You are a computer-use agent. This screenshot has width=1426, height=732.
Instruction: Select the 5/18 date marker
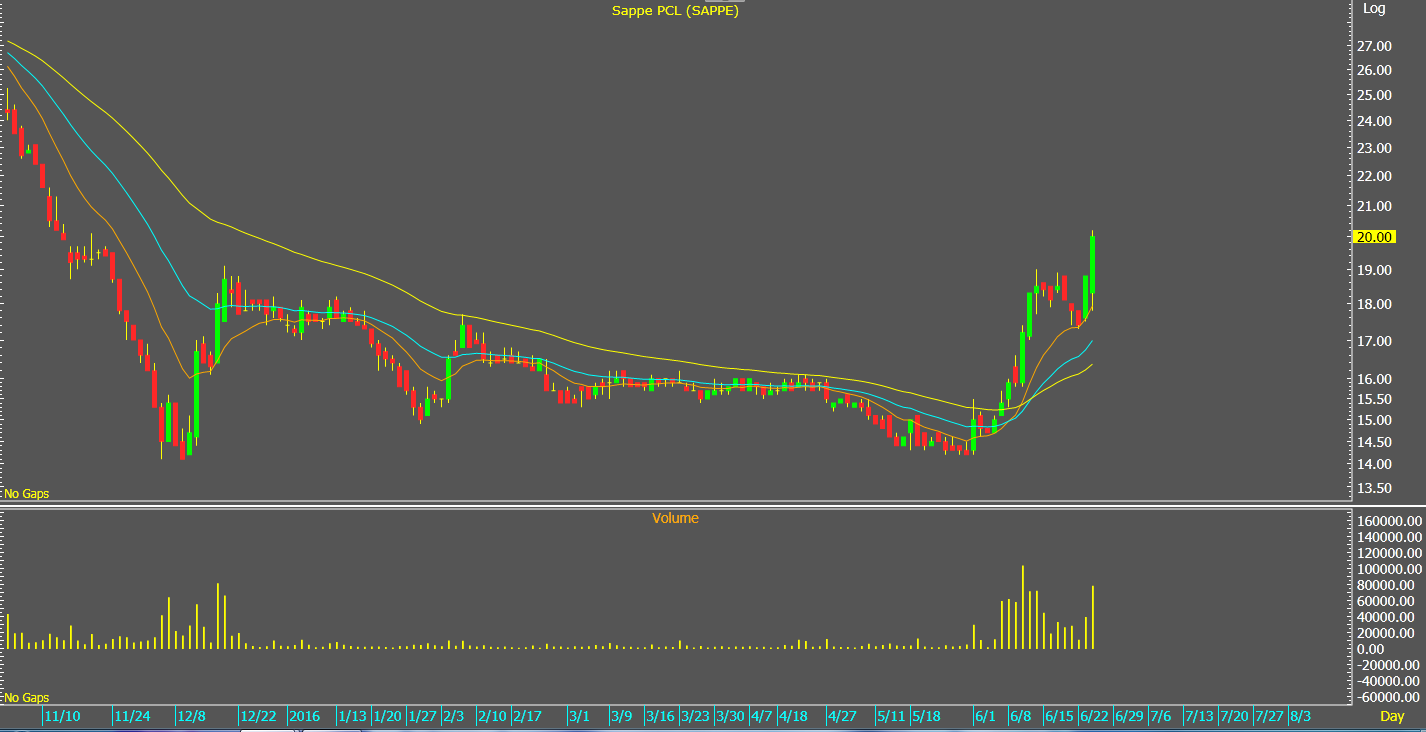pos(926,717)
